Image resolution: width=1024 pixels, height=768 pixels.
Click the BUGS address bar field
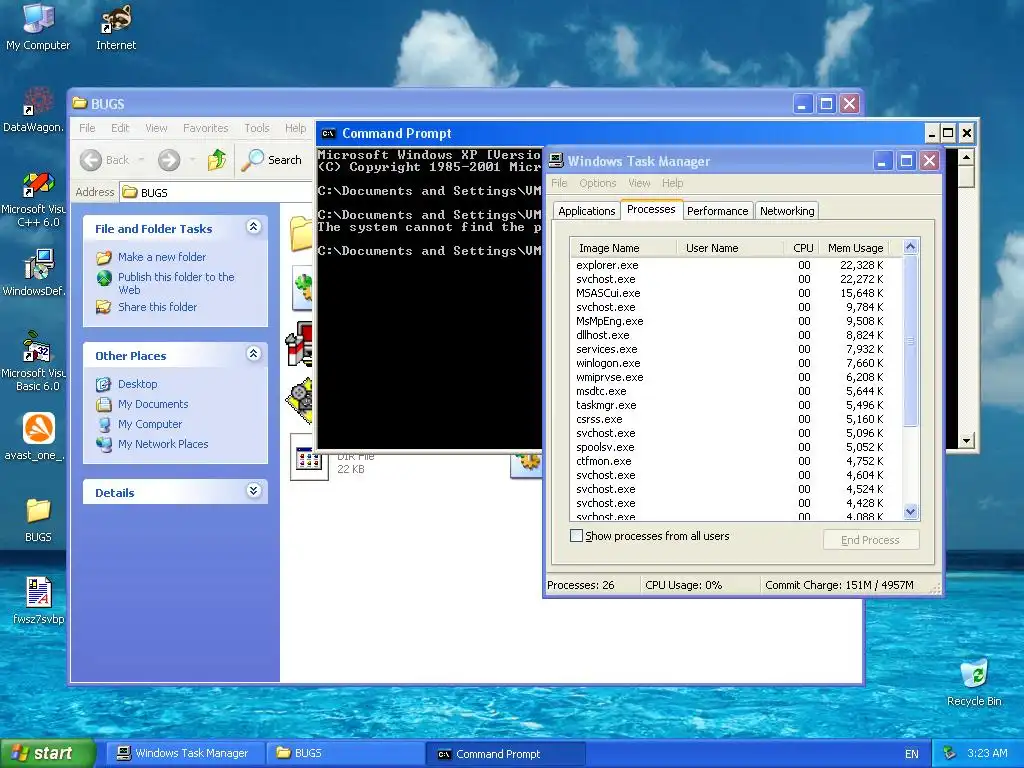pos(217,193)
